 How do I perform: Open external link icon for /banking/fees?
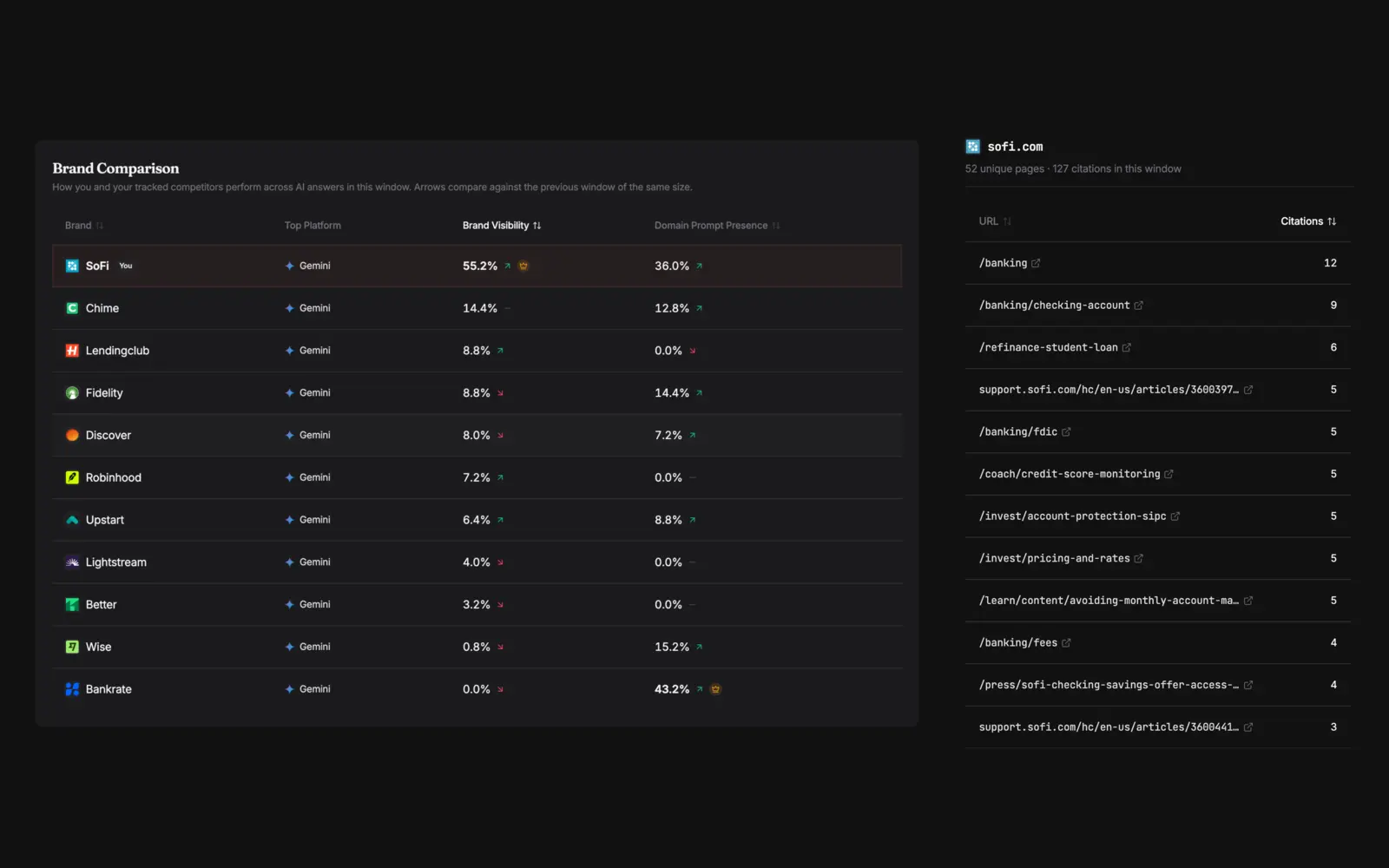point(1066,643)
